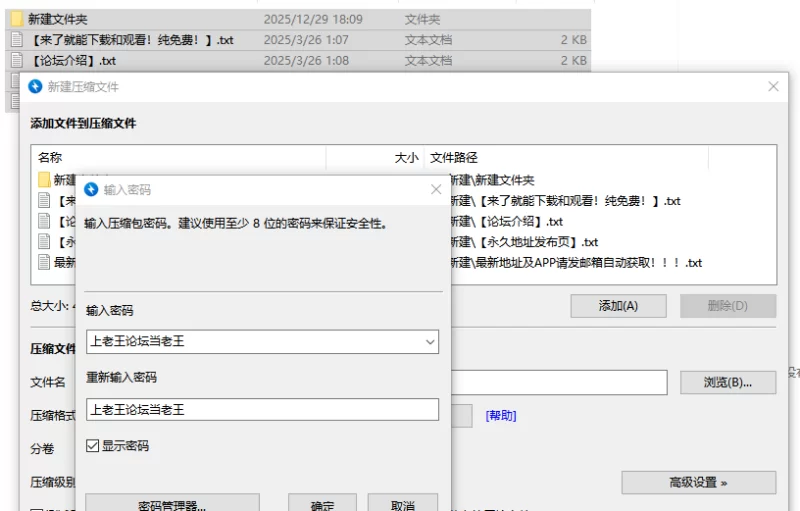
Task: Click the app icon in the 输入密码 title bar
Action: click(x=91, y=189)
